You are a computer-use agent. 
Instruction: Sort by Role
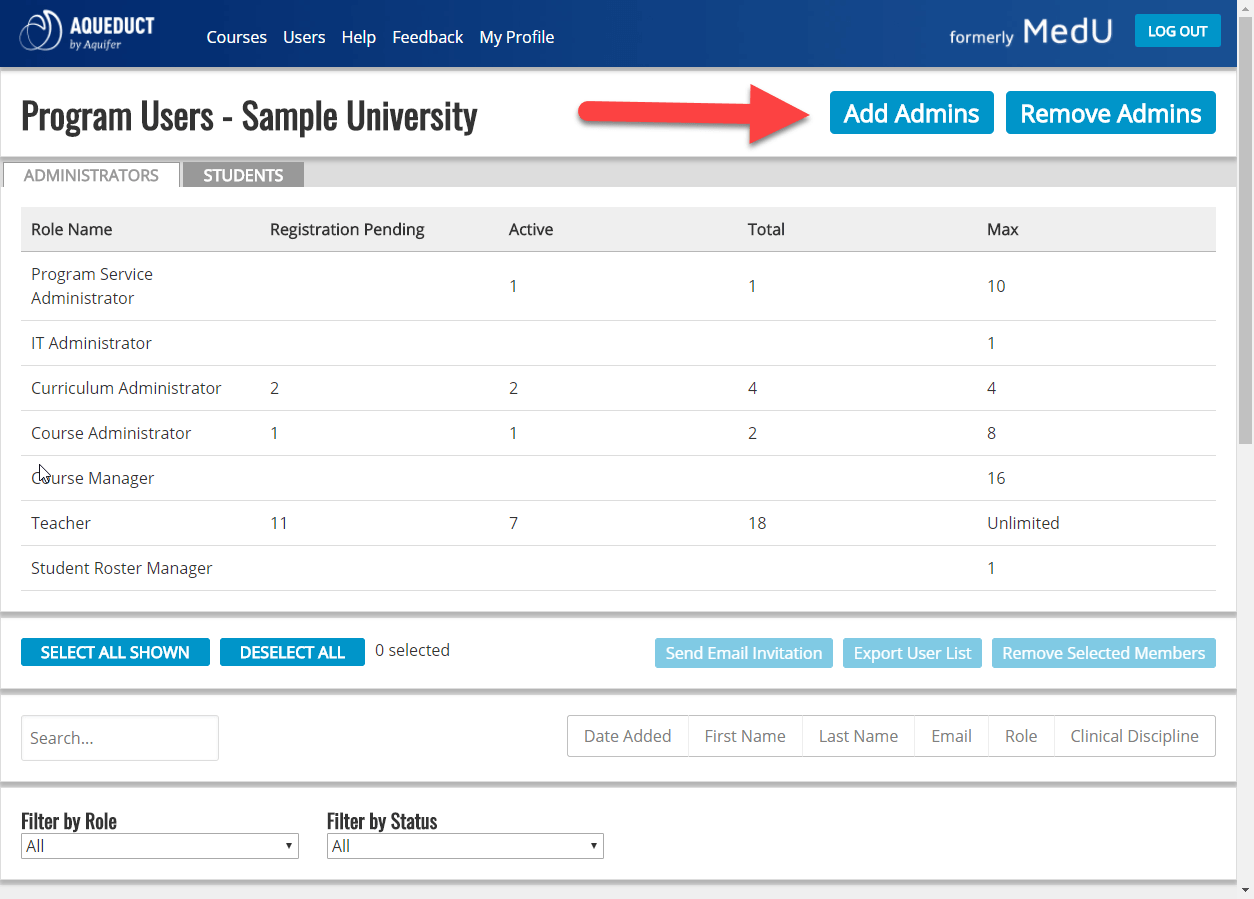tap(1021, 736)
